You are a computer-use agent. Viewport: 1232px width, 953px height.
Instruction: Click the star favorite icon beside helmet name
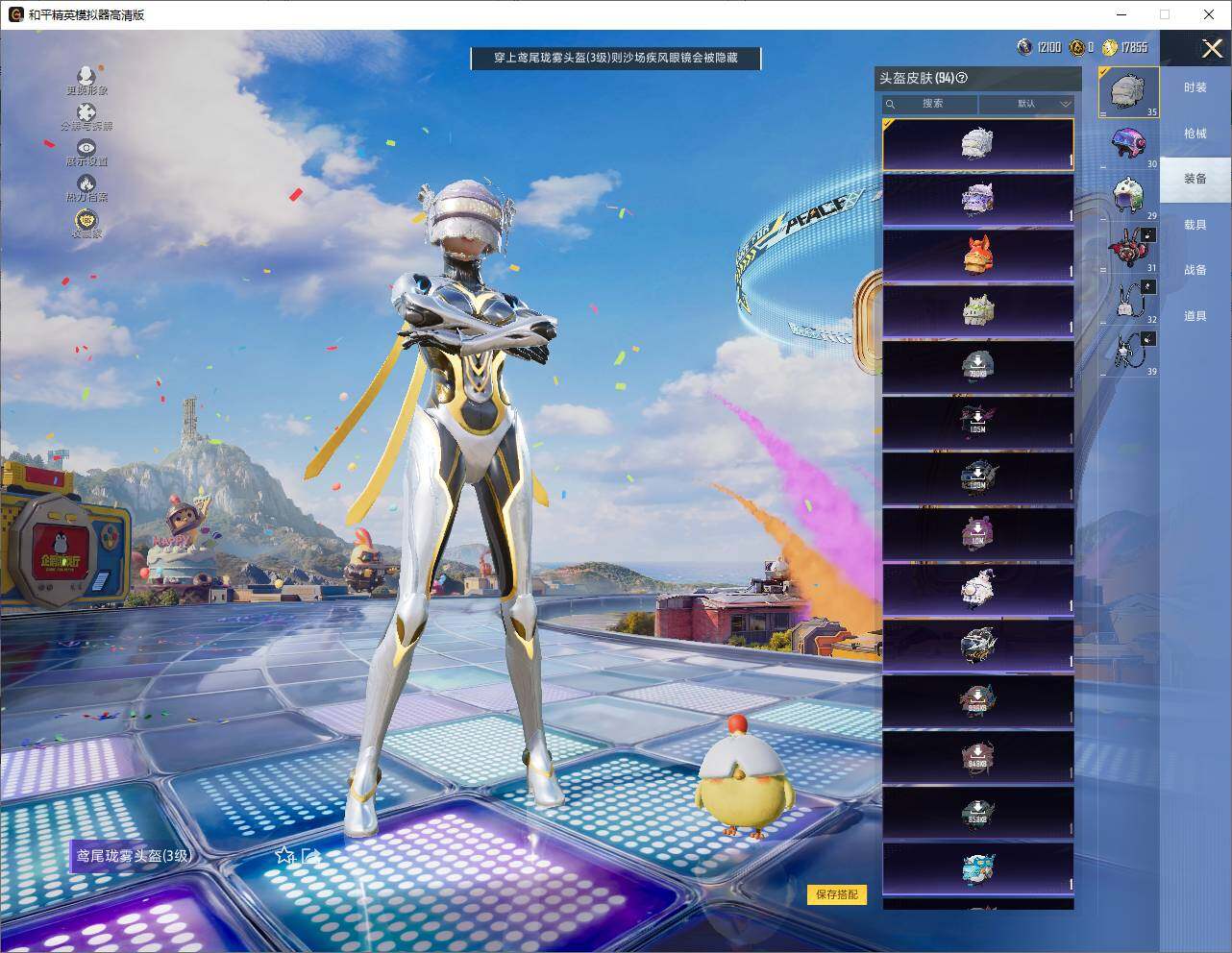(x=284, y=855)
